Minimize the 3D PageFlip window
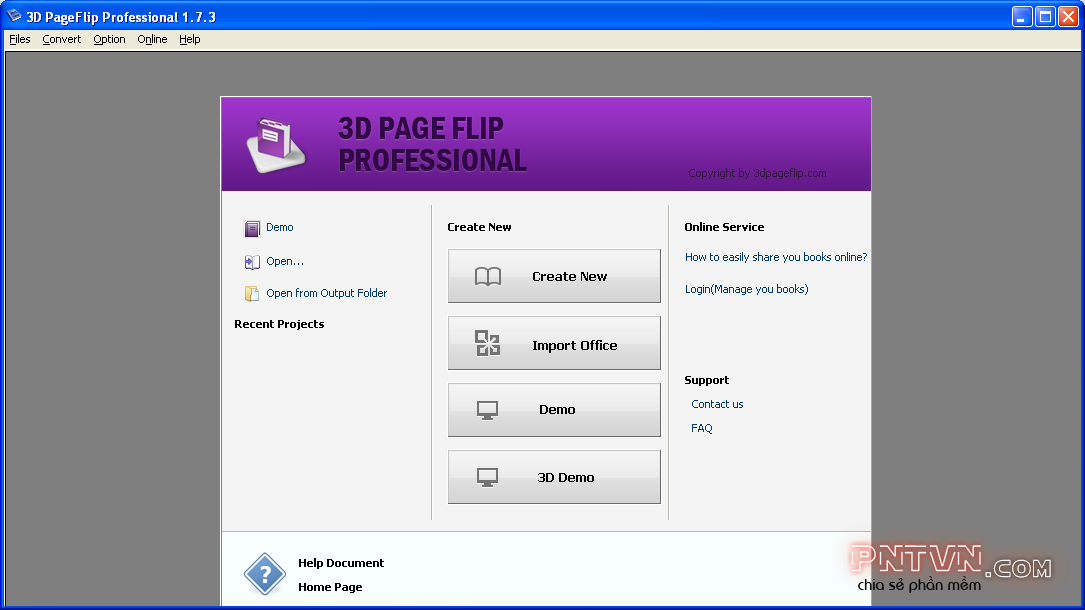This screenshot has width=1085, height=610. [x=1021, y=17]
